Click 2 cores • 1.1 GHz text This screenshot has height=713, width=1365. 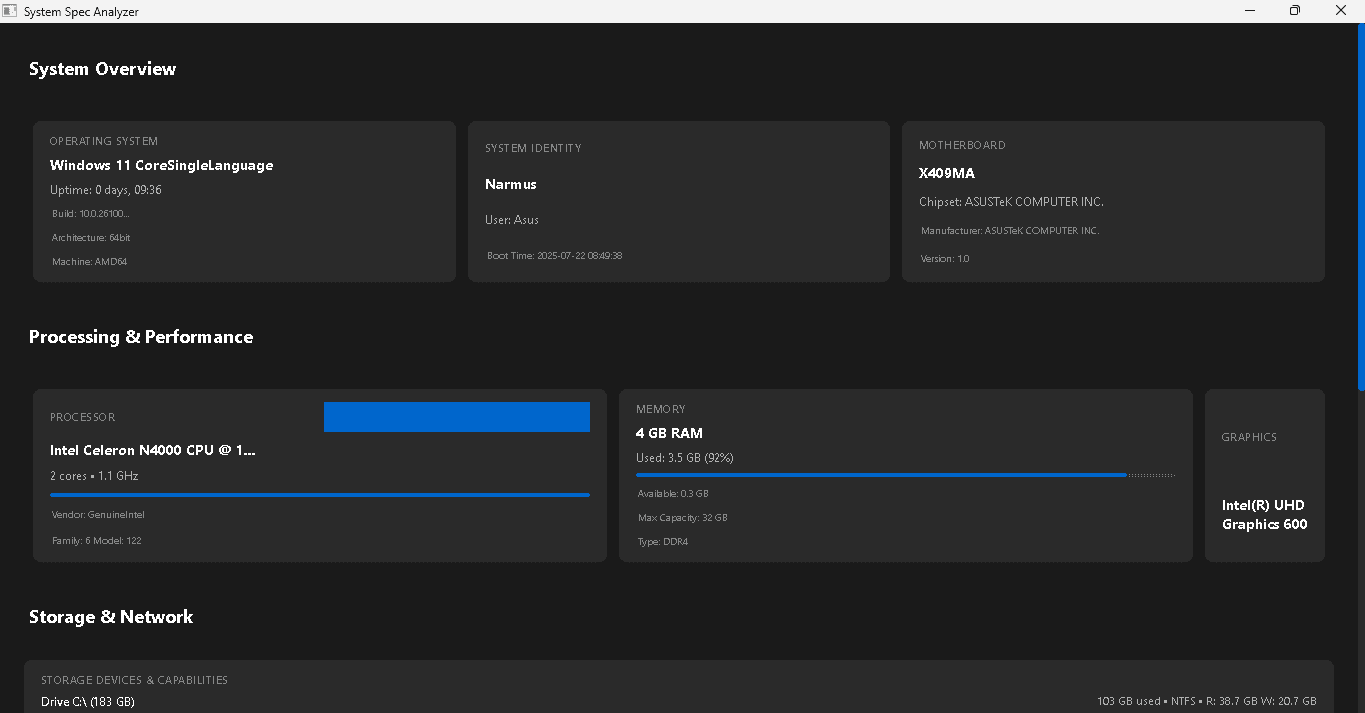click(94, 476)
